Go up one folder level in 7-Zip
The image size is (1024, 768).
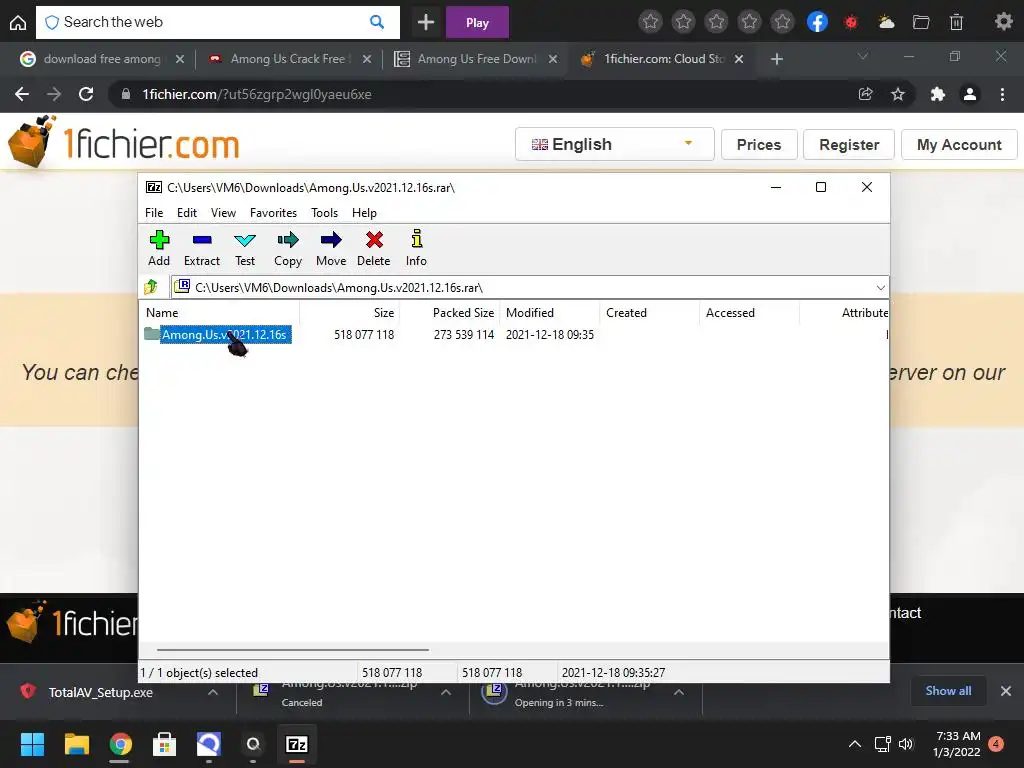(x=151, y=287)
